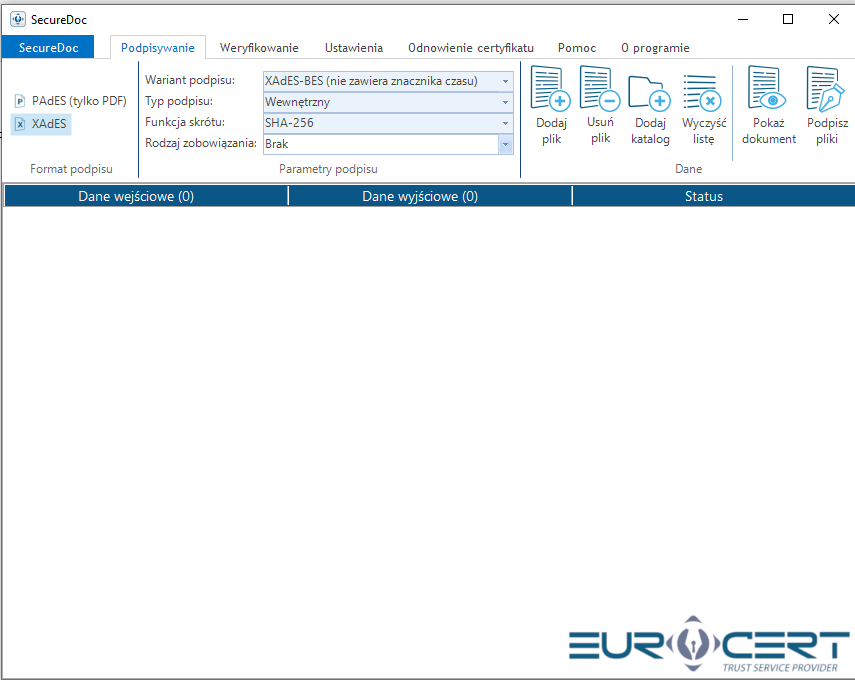Open the Ustawienia tab
The width and height of the screenshot is (855, 680).
tap(353, 48)
